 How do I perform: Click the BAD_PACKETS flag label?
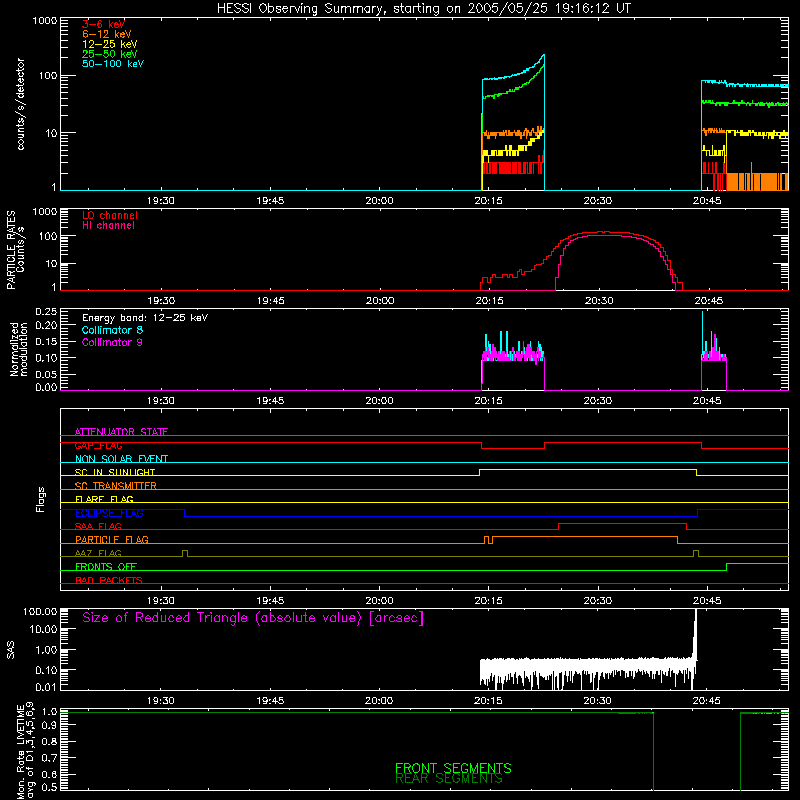(x=109, y=580)
